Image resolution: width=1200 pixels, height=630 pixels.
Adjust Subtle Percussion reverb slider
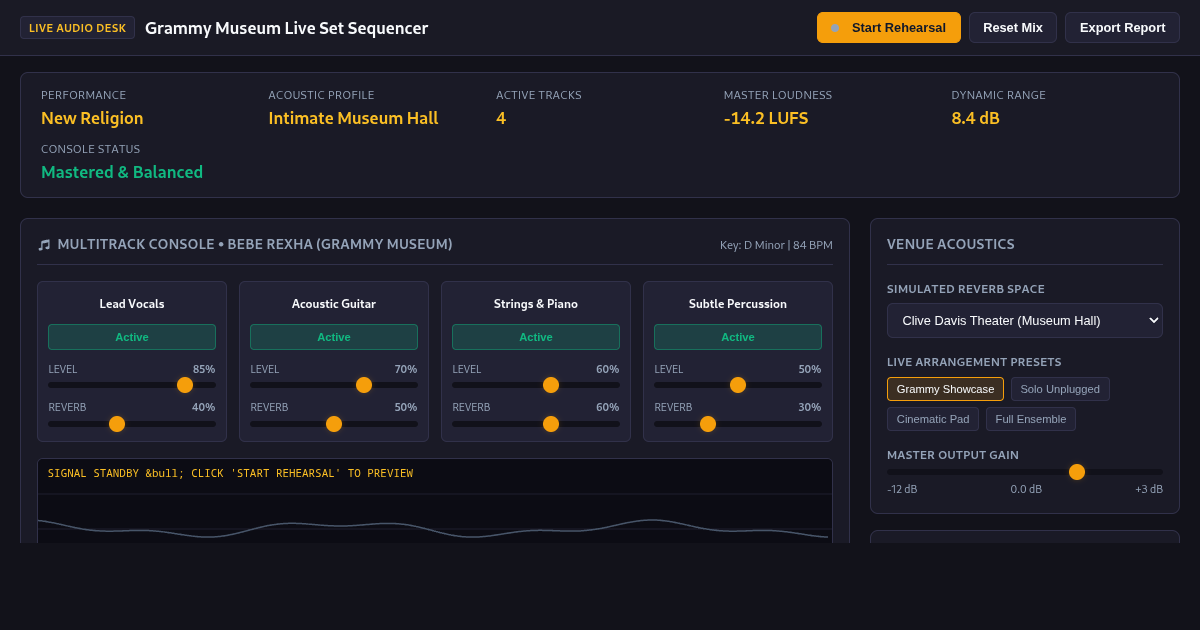738,424
